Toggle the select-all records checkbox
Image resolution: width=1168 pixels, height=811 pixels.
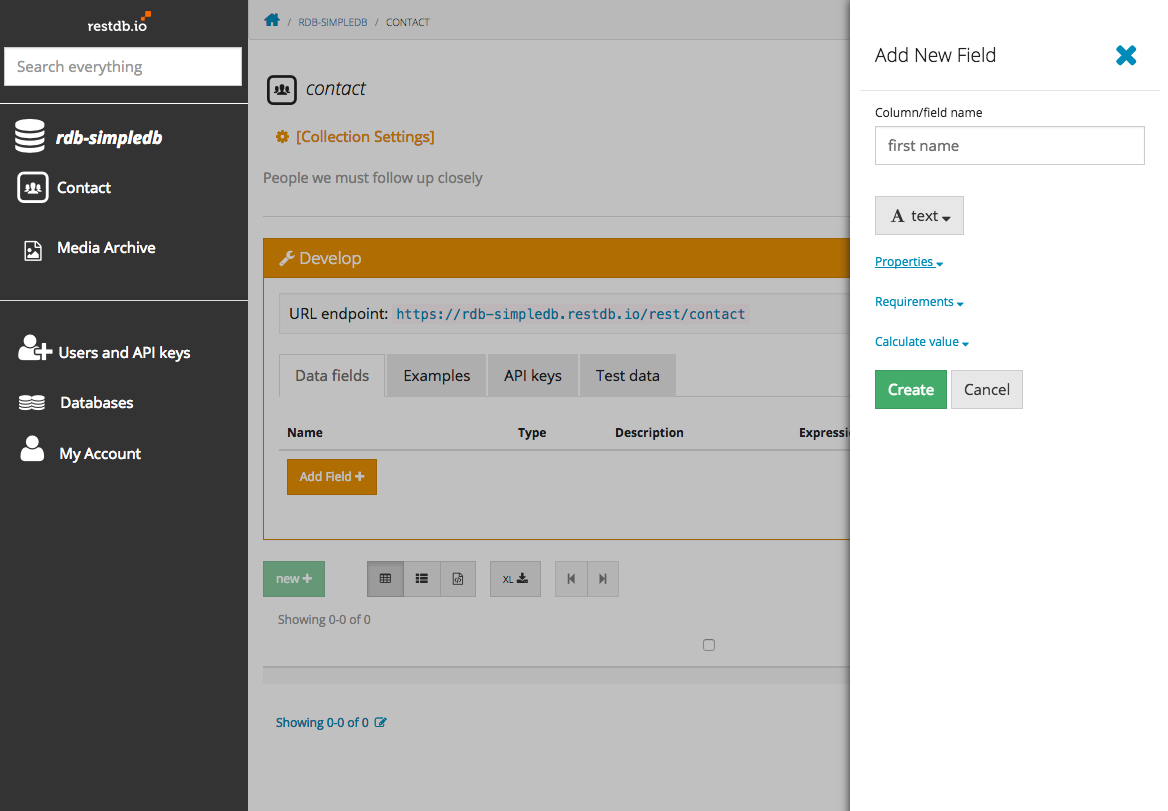709,645
